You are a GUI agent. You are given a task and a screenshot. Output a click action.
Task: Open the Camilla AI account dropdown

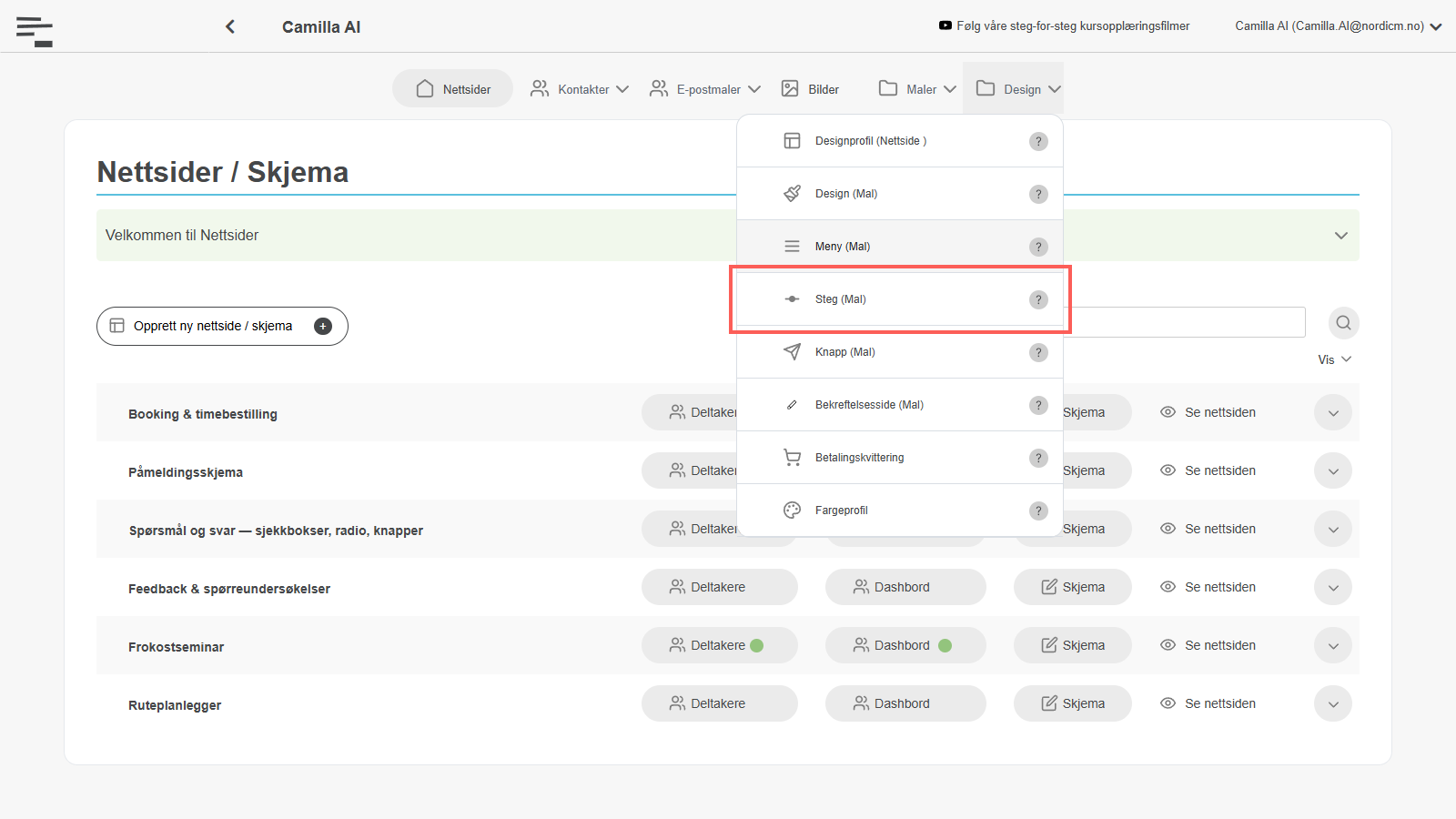1338,26
